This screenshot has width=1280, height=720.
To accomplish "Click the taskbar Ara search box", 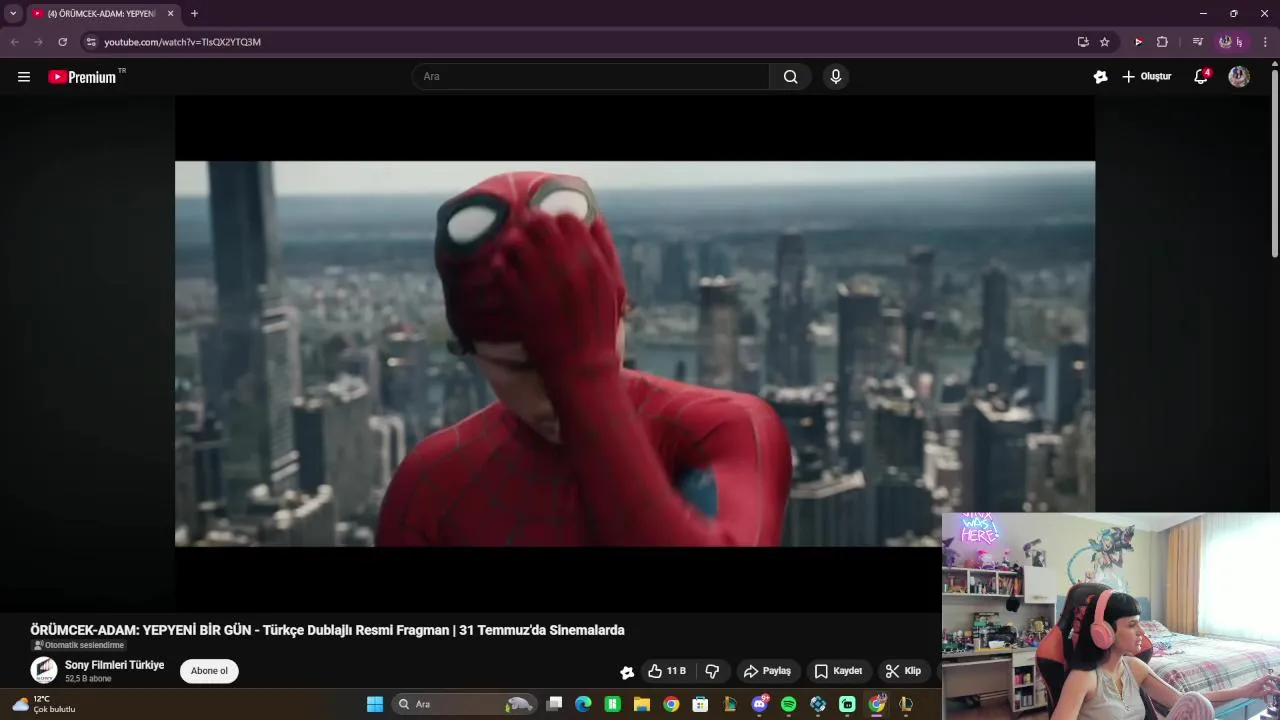I will 466,704.
